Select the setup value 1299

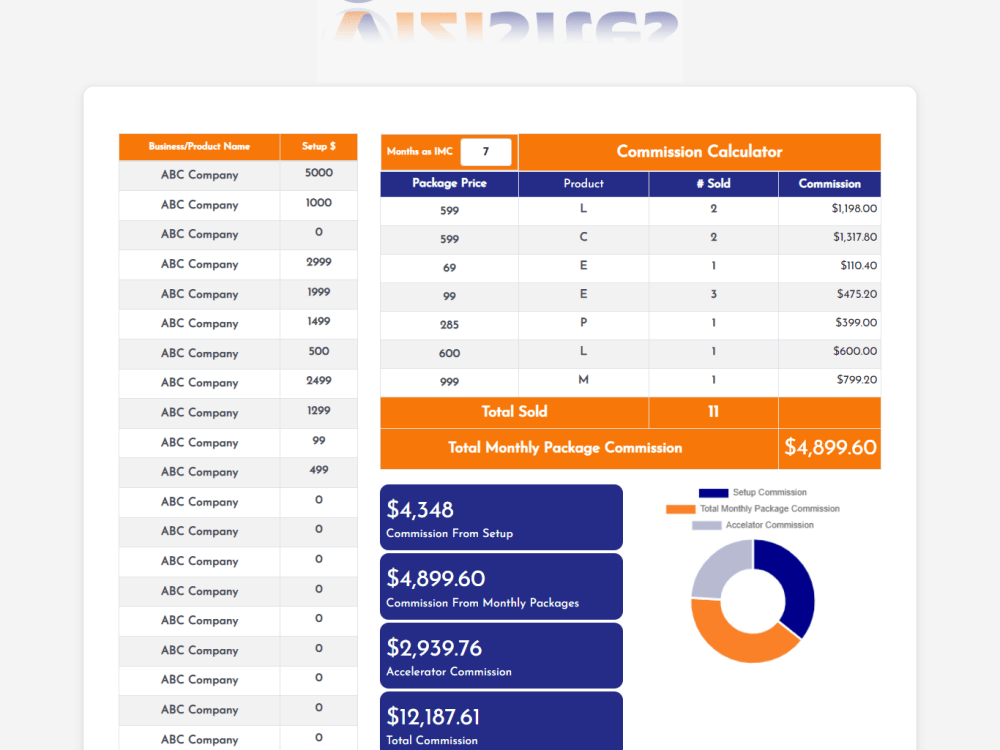[319, 411]
